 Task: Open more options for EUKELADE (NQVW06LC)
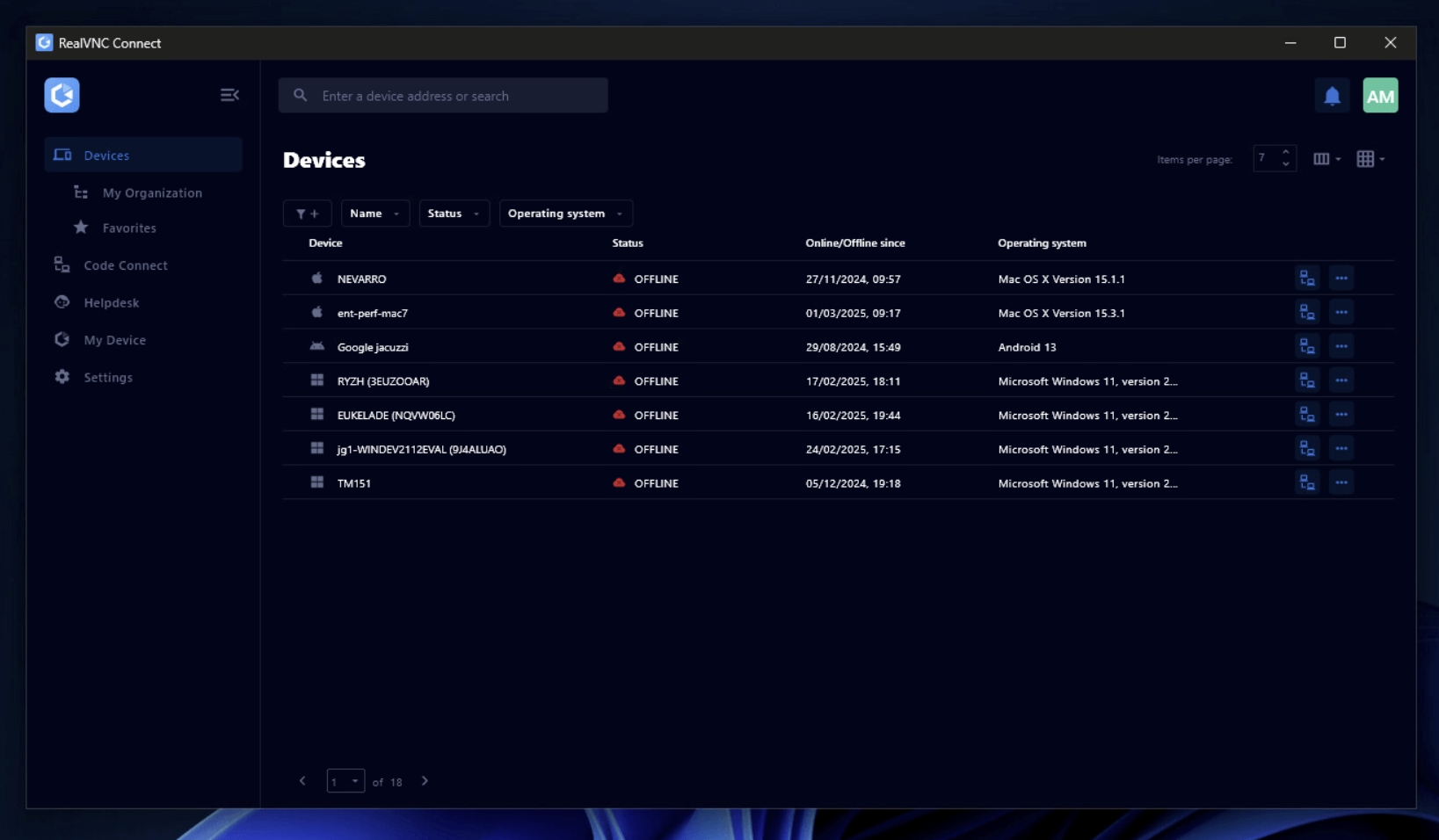[1341, 415]
